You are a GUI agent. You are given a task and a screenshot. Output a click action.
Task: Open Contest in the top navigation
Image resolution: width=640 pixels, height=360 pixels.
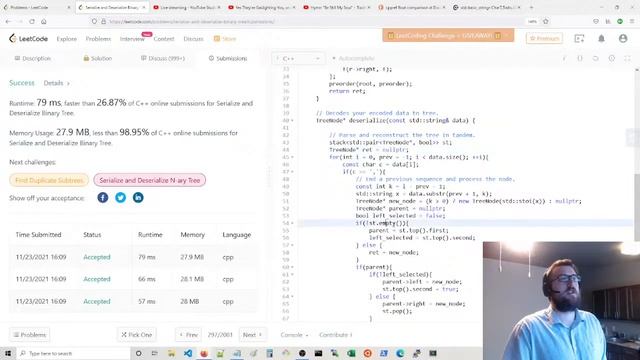(x=164, y=39)
